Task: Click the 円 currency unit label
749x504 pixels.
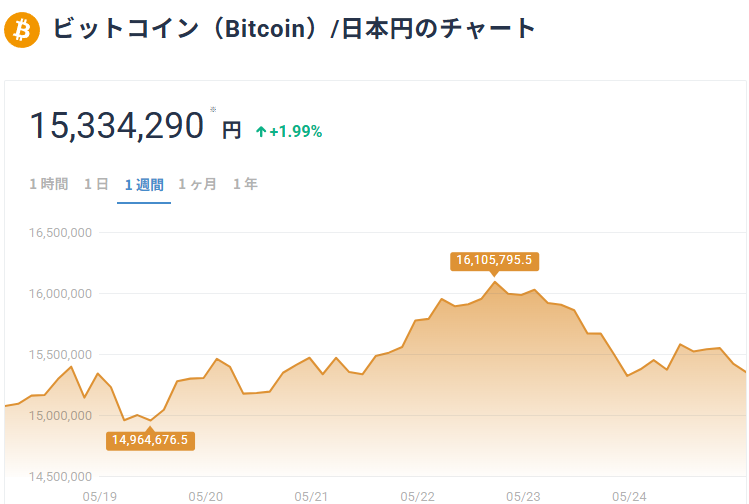Action: point(231,130)
